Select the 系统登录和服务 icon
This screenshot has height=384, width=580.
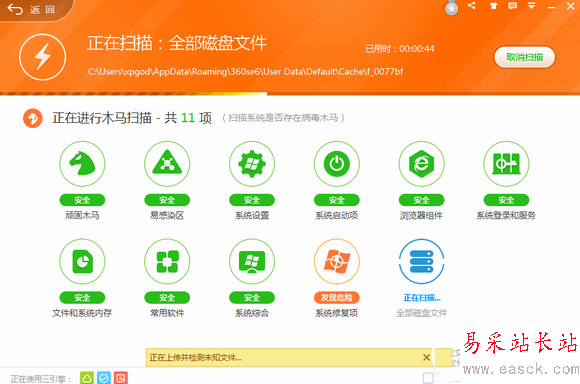click(506, 164)
